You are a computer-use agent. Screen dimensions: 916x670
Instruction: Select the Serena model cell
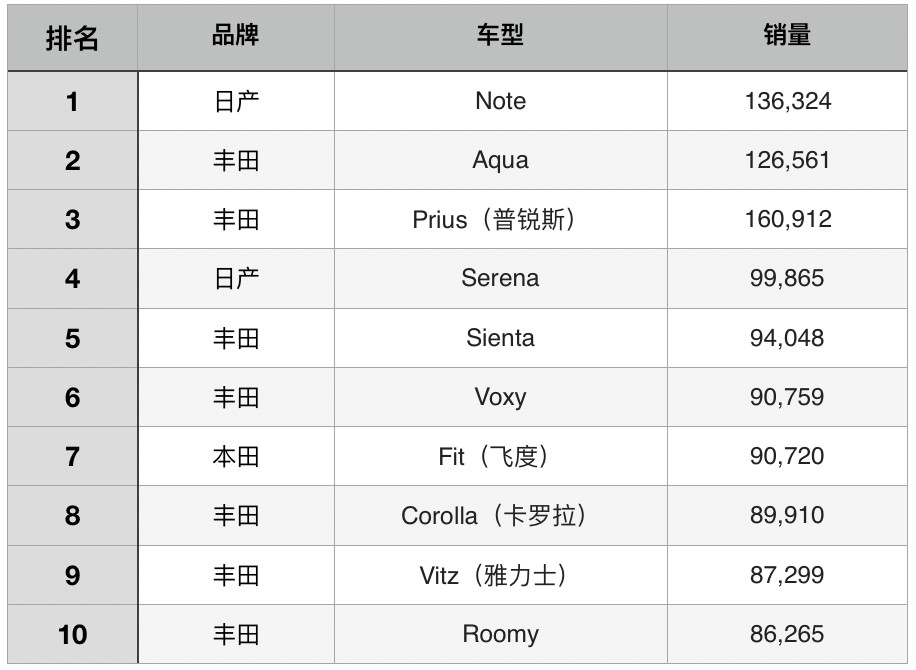[x=500, y=278]
